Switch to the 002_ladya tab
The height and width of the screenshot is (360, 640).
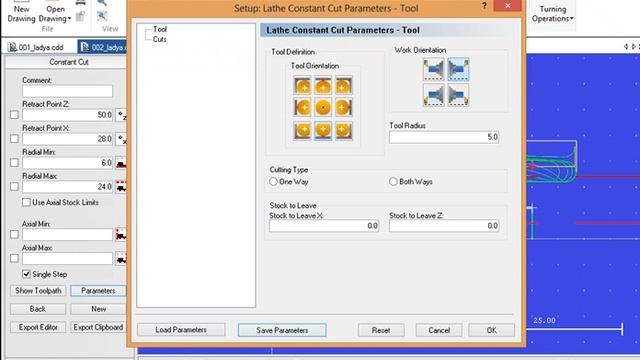[102, 47]
